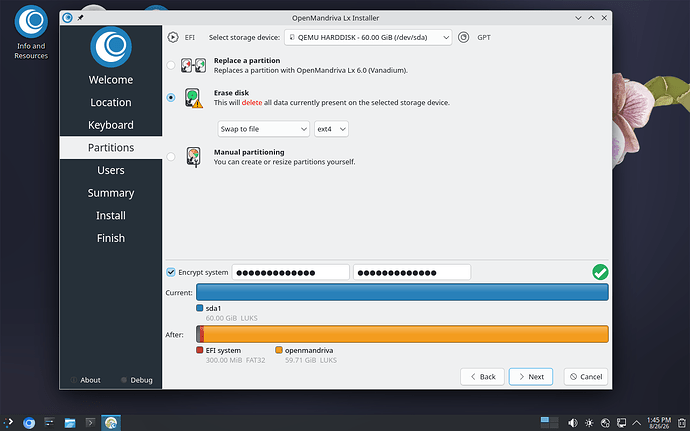This screenshot has height=431, width=690.
Task: Click the first encryption passphrase field
Action: (291, 273)
